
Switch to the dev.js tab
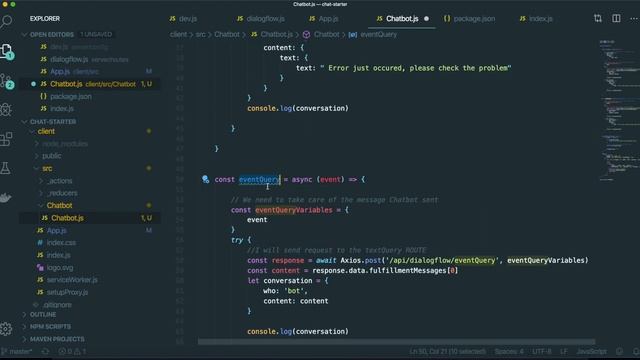(183, 19)
